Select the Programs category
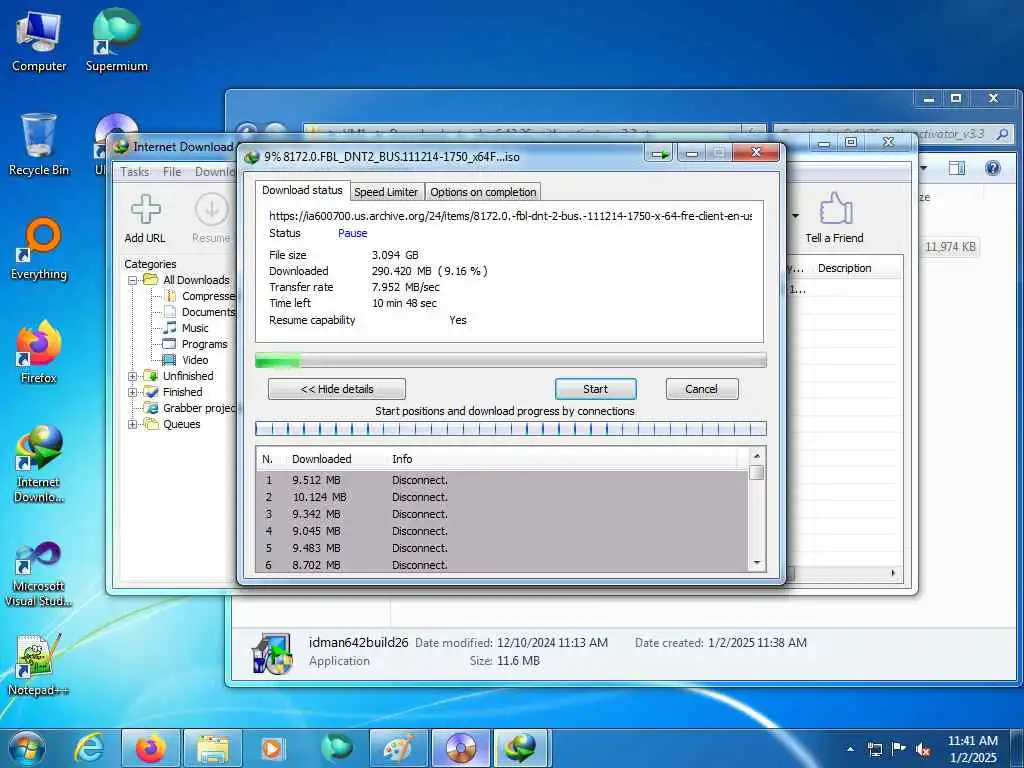 [x=204, y=344]
